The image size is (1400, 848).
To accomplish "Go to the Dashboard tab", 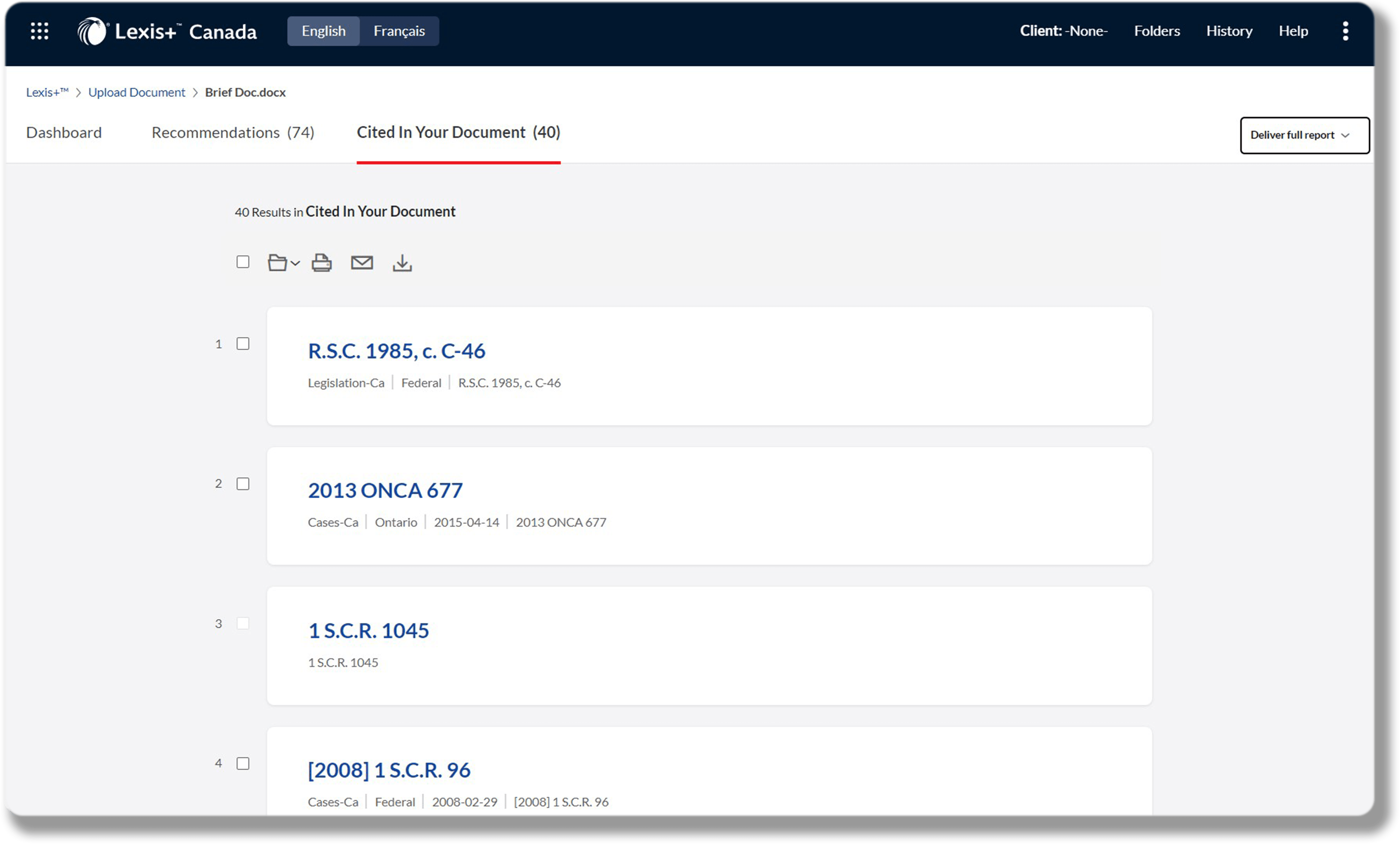I will (x=64, y=132).
